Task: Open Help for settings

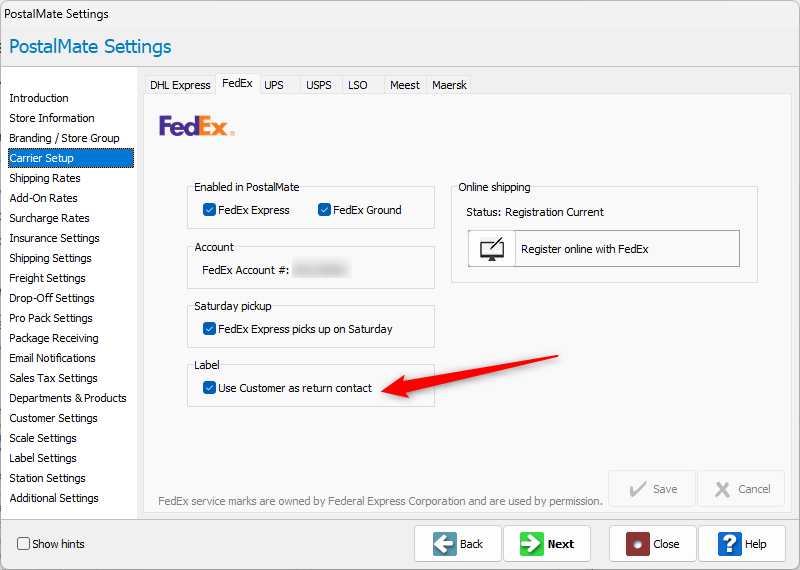Action: (x=742, y=544)
